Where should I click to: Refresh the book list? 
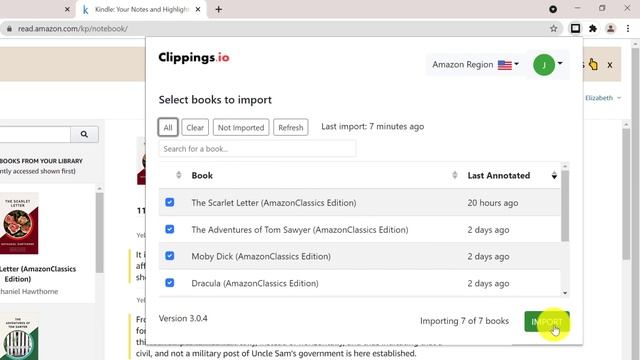click(x=291, y=127)
